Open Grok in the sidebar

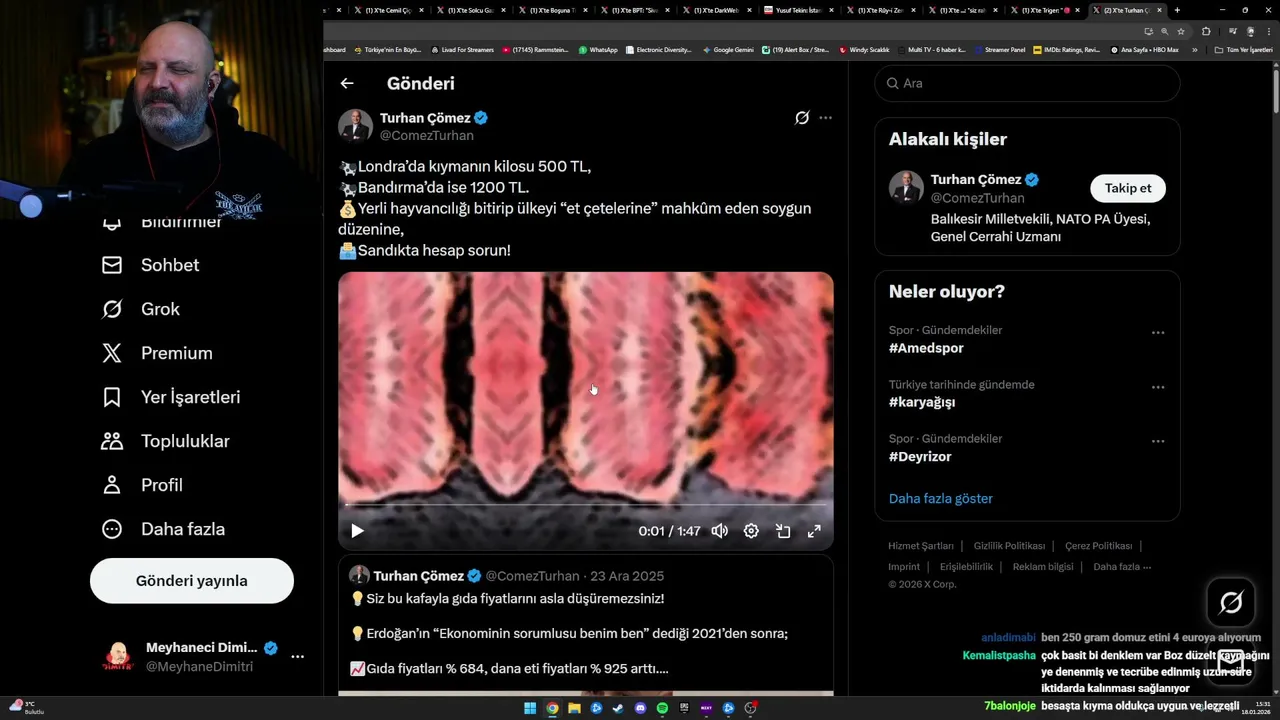tap(141, 309)
